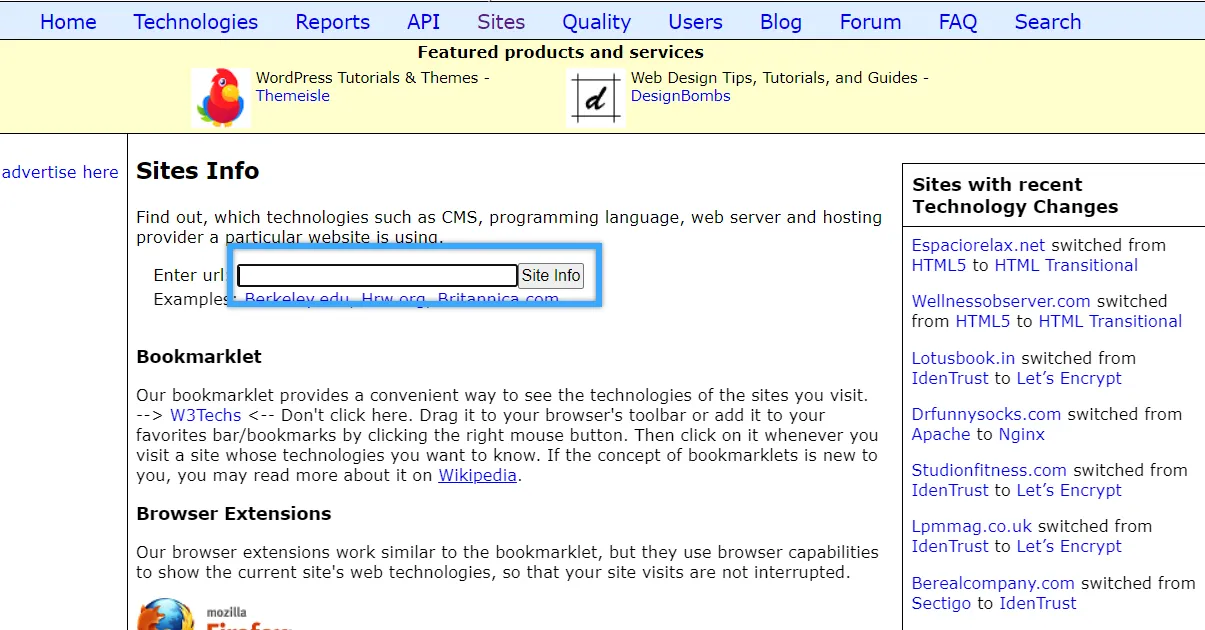Navigate to the FAQ page
The height and width of the screenshot is (630, 1205).
957,22
